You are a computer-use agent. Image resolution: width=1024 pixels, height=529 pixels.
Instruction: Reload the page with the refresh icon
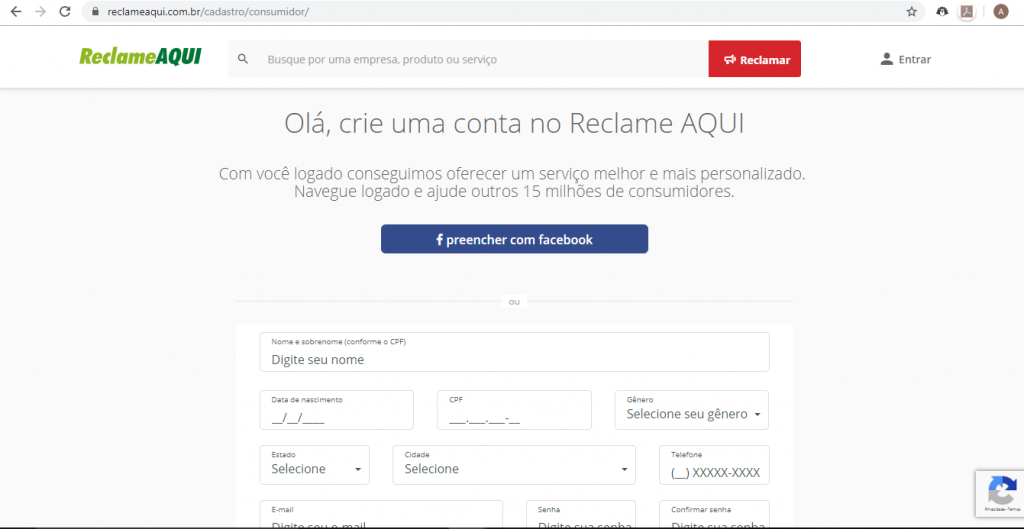click(x=65, y=12)
